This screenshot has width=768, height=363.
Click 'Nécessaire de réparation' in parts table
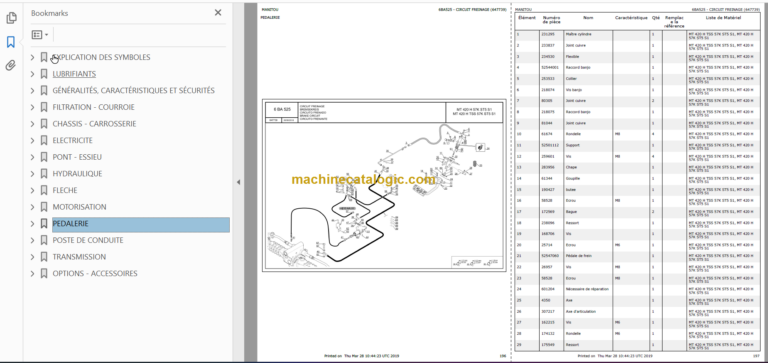pos(587,289)
